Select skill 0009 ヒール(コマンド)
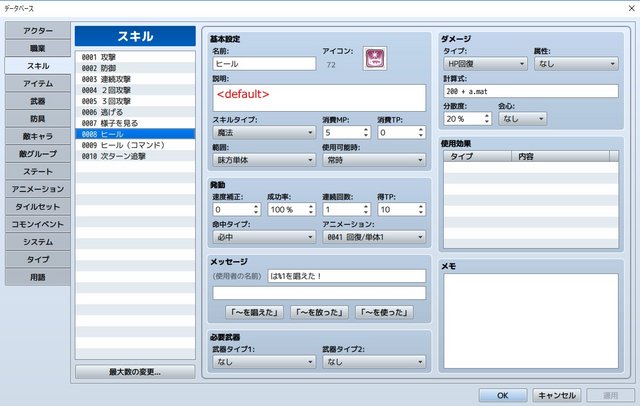The height and width of the screenshot is (406, 640). click(135, 145)
